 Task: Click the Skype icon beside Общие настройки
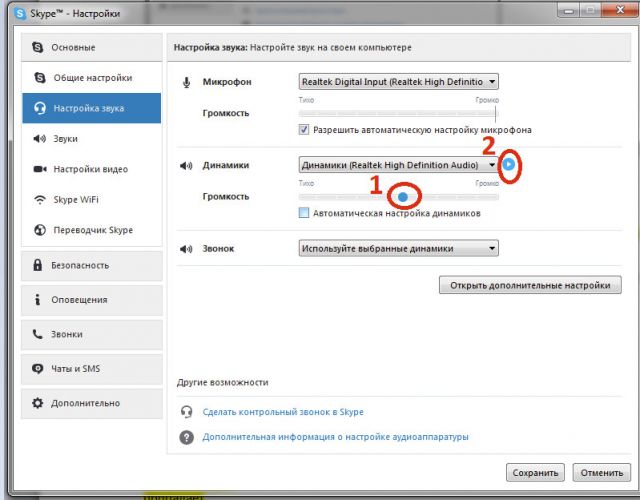point(40,78)
